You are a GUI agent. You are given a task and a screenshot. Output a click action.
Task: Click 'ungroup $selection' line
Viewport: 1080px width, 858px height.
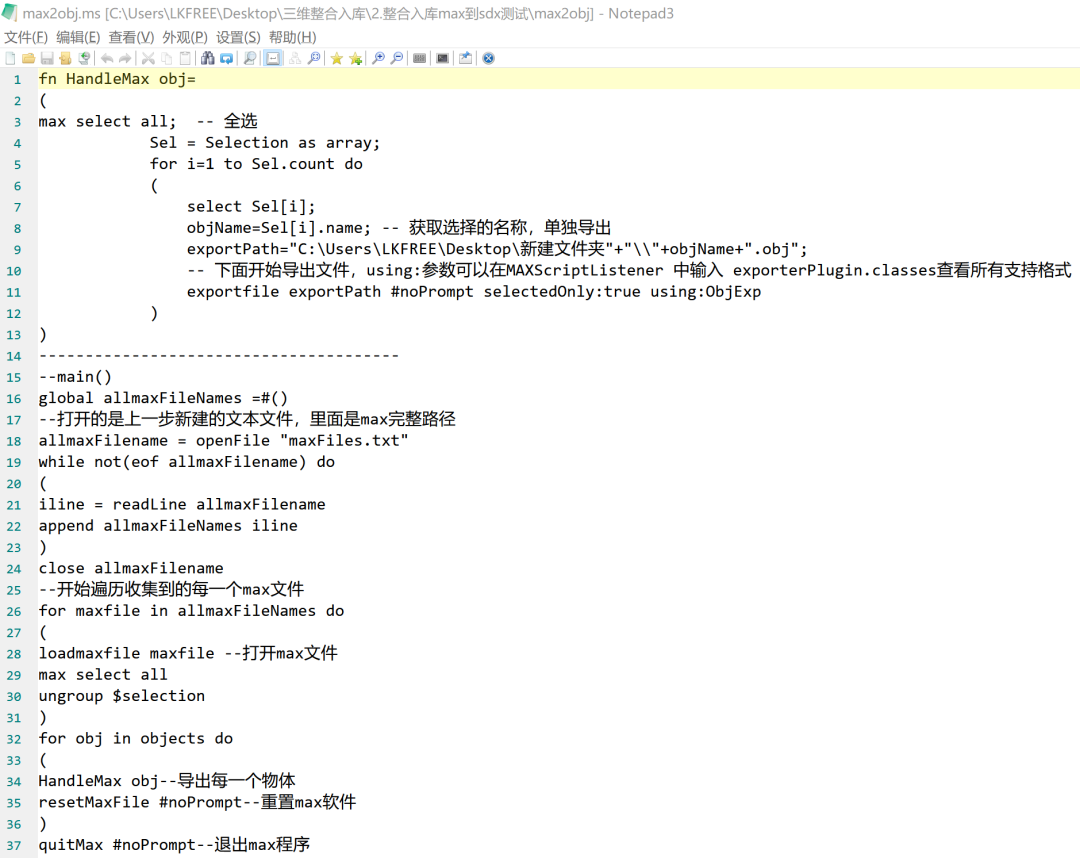pos(122,696)
